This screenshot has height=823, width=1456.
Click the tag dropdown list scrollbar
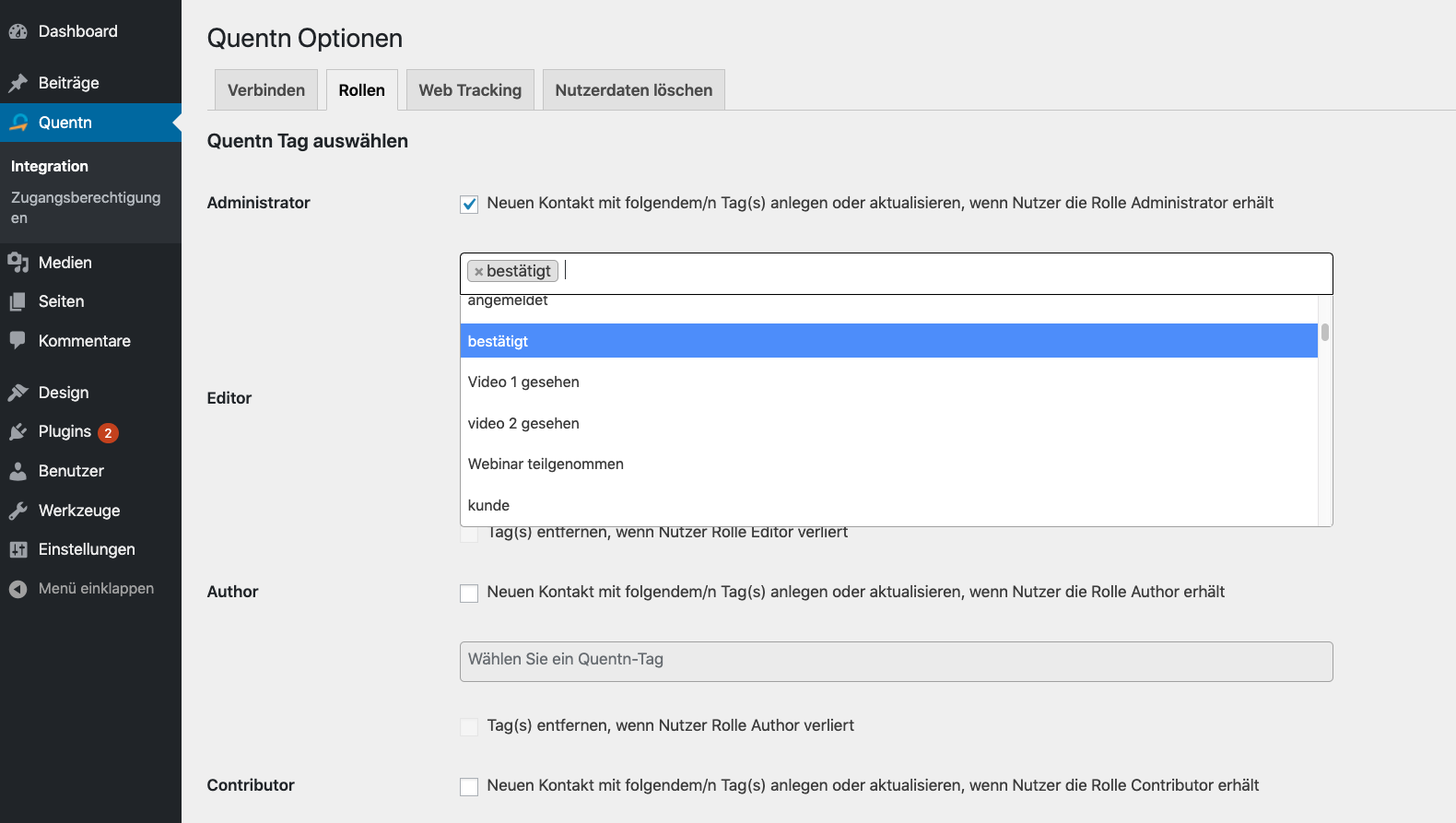[1324, 333]
